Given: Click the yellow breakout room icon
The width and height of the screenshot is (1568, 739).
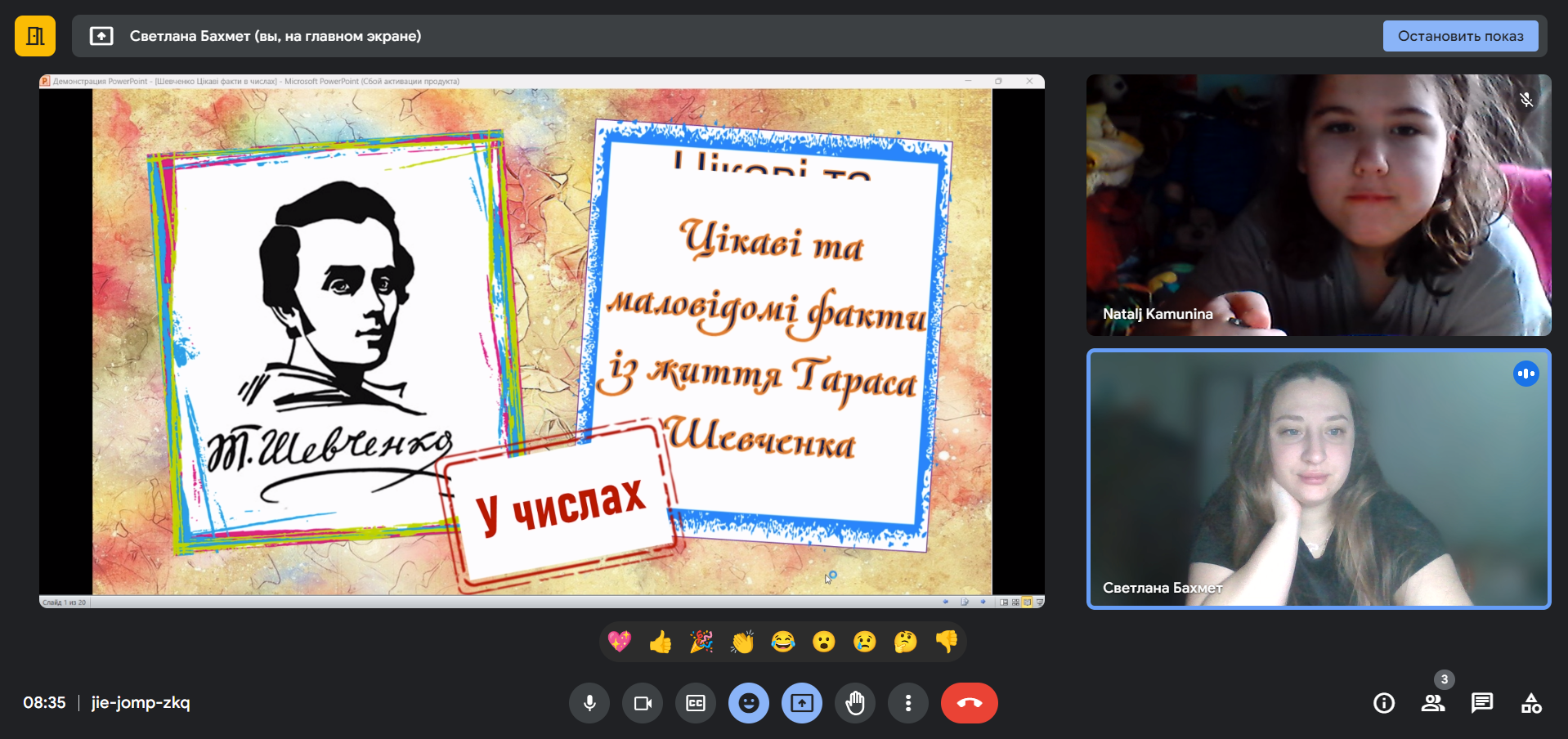Looking at the screenshot, I should pos(35,36).
